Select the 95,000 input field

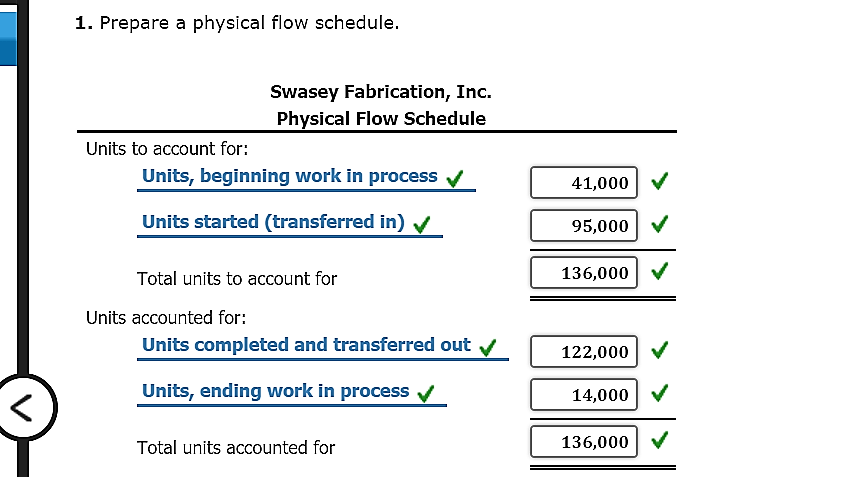click(x=584, y=226)
